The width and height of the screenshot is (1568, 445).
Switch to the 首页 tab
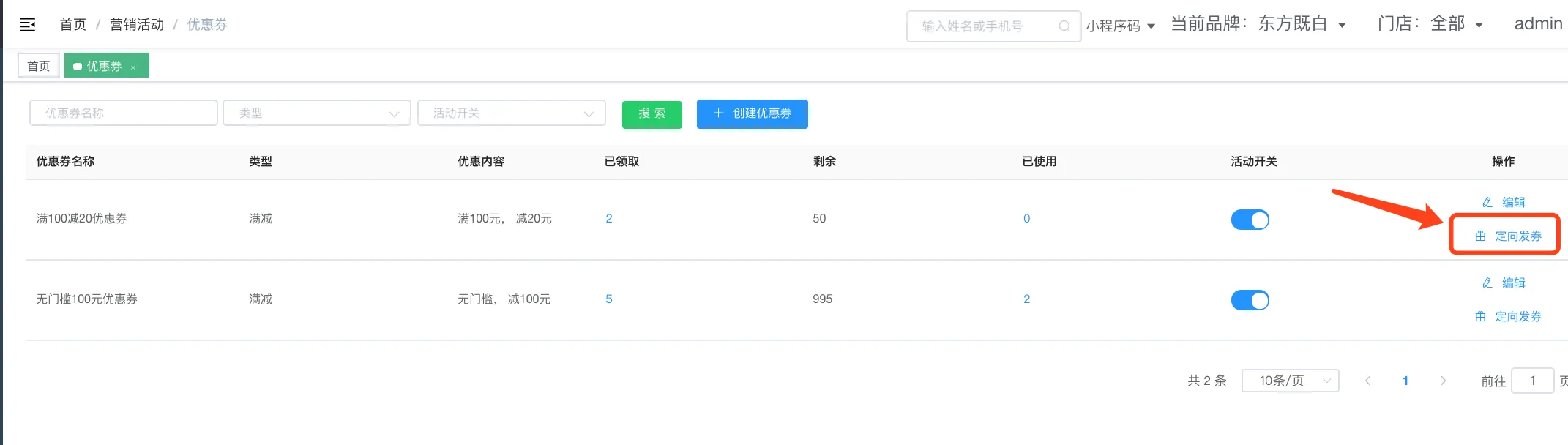point(39,66)
